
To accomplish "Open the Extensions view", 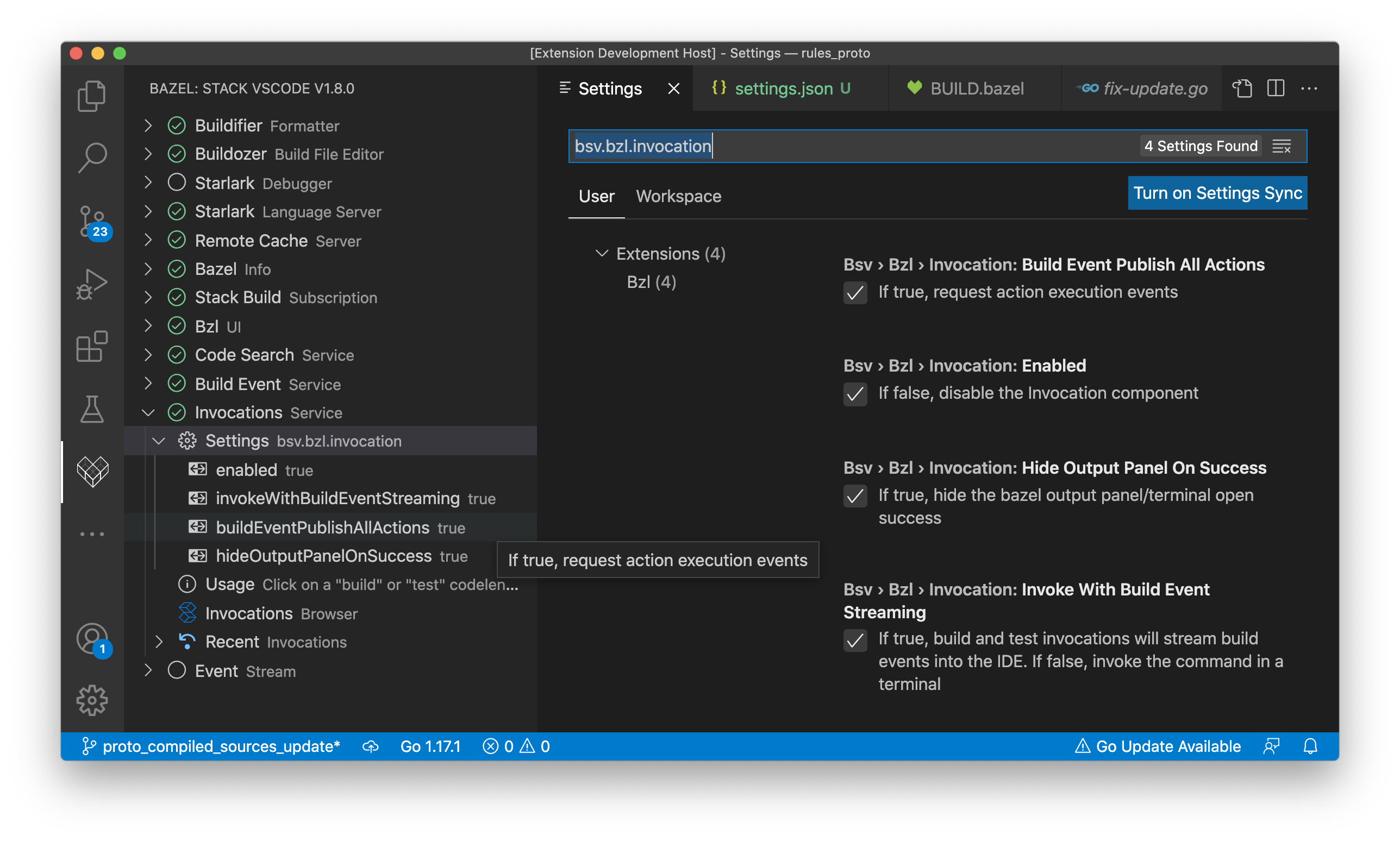I will click(91, 347).
